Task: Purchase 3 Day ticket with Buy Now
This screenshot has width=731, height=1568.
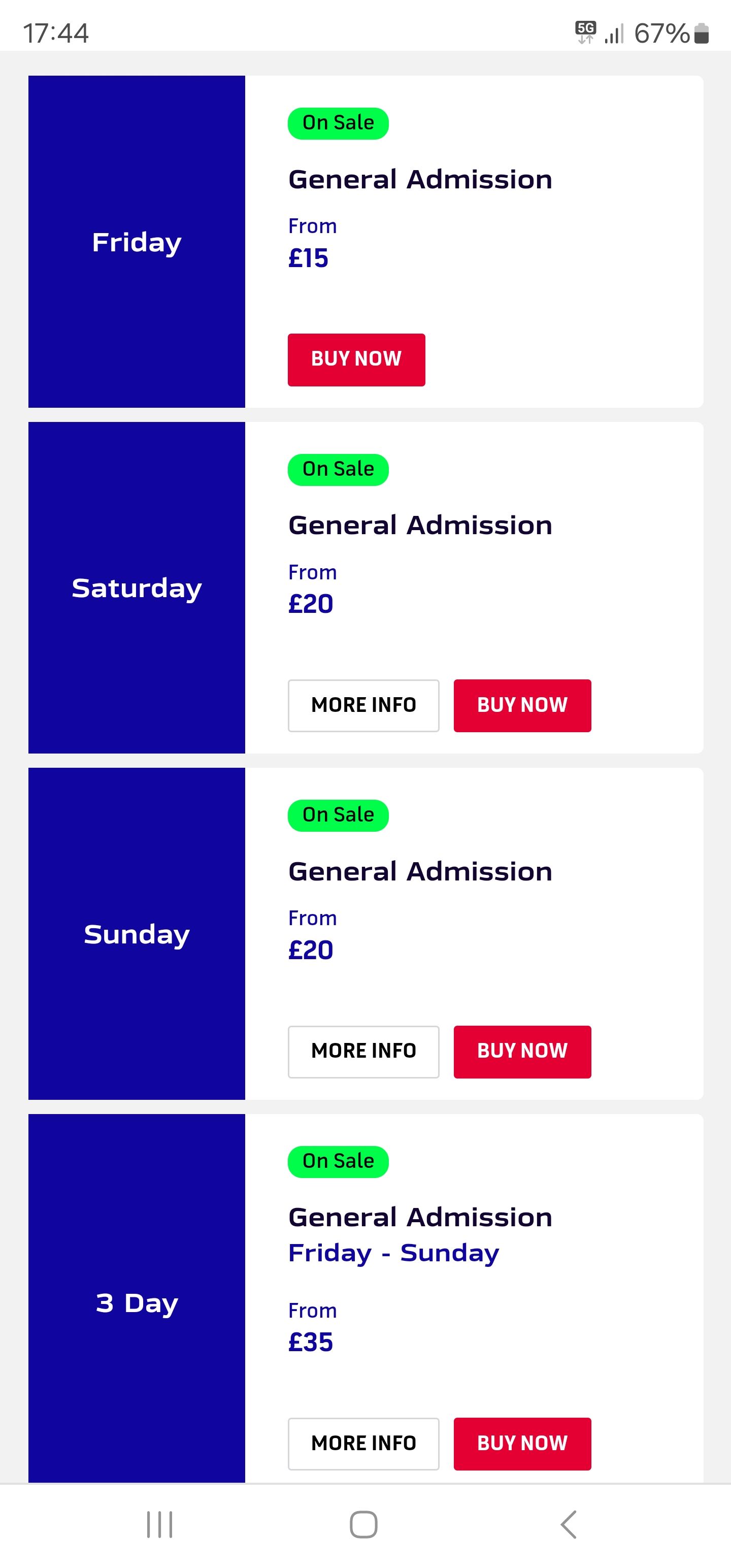Action: click(x=522, y=1444)
